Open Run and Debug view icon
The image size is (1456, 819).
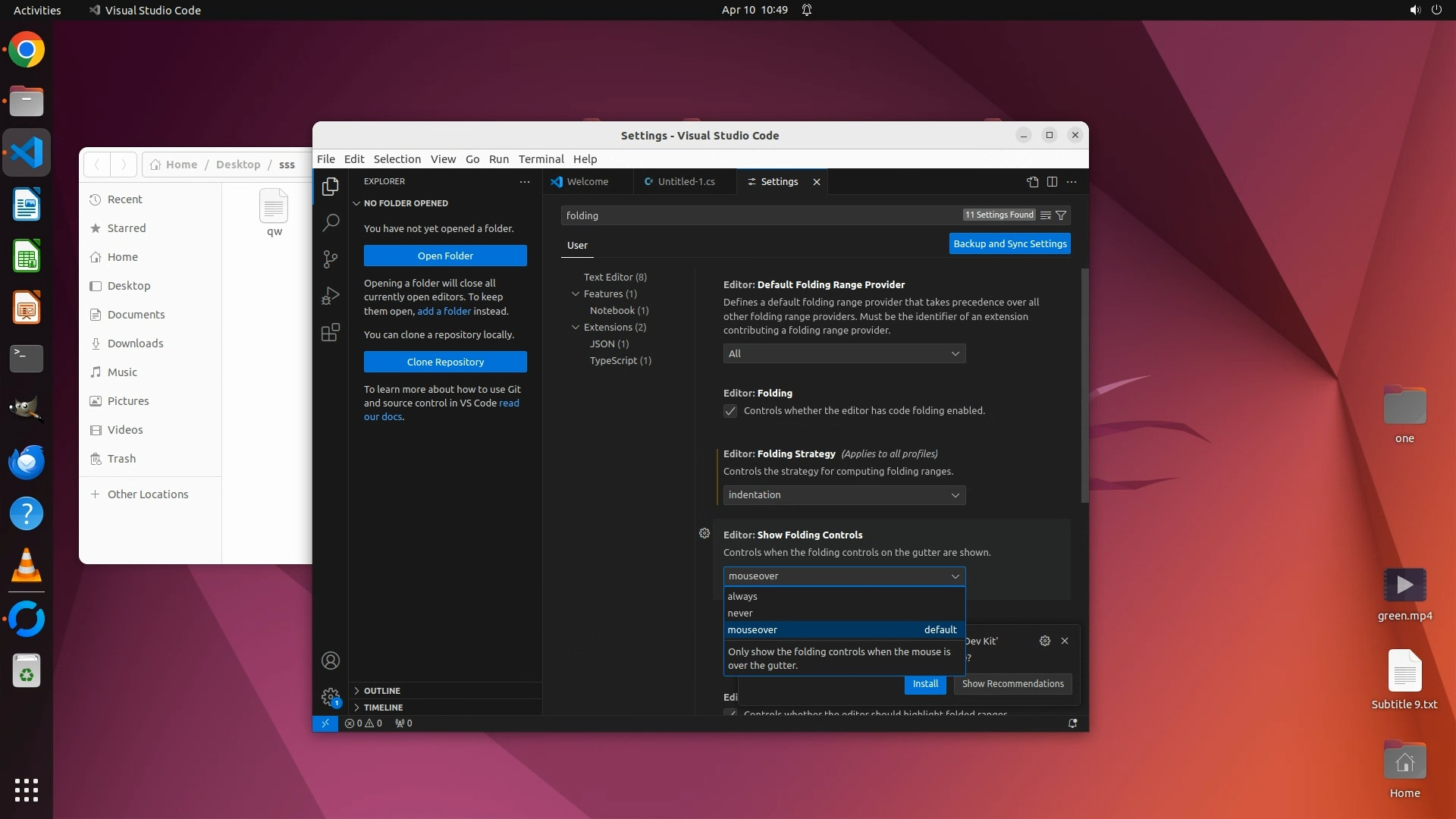point(331,296)
